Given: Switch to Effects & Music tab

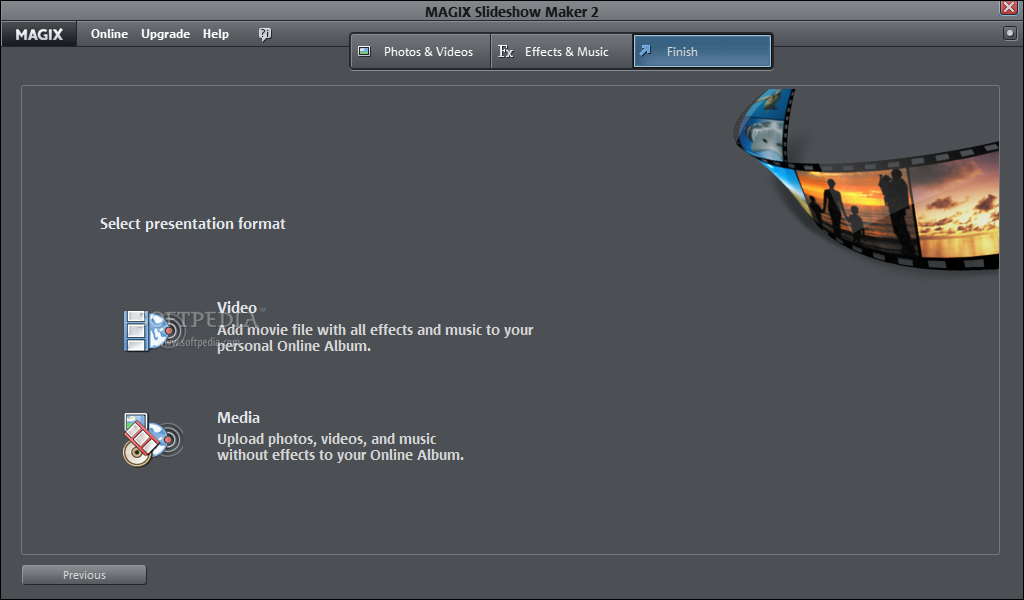Looking at the screenshot, I should [x=562, y=52].
